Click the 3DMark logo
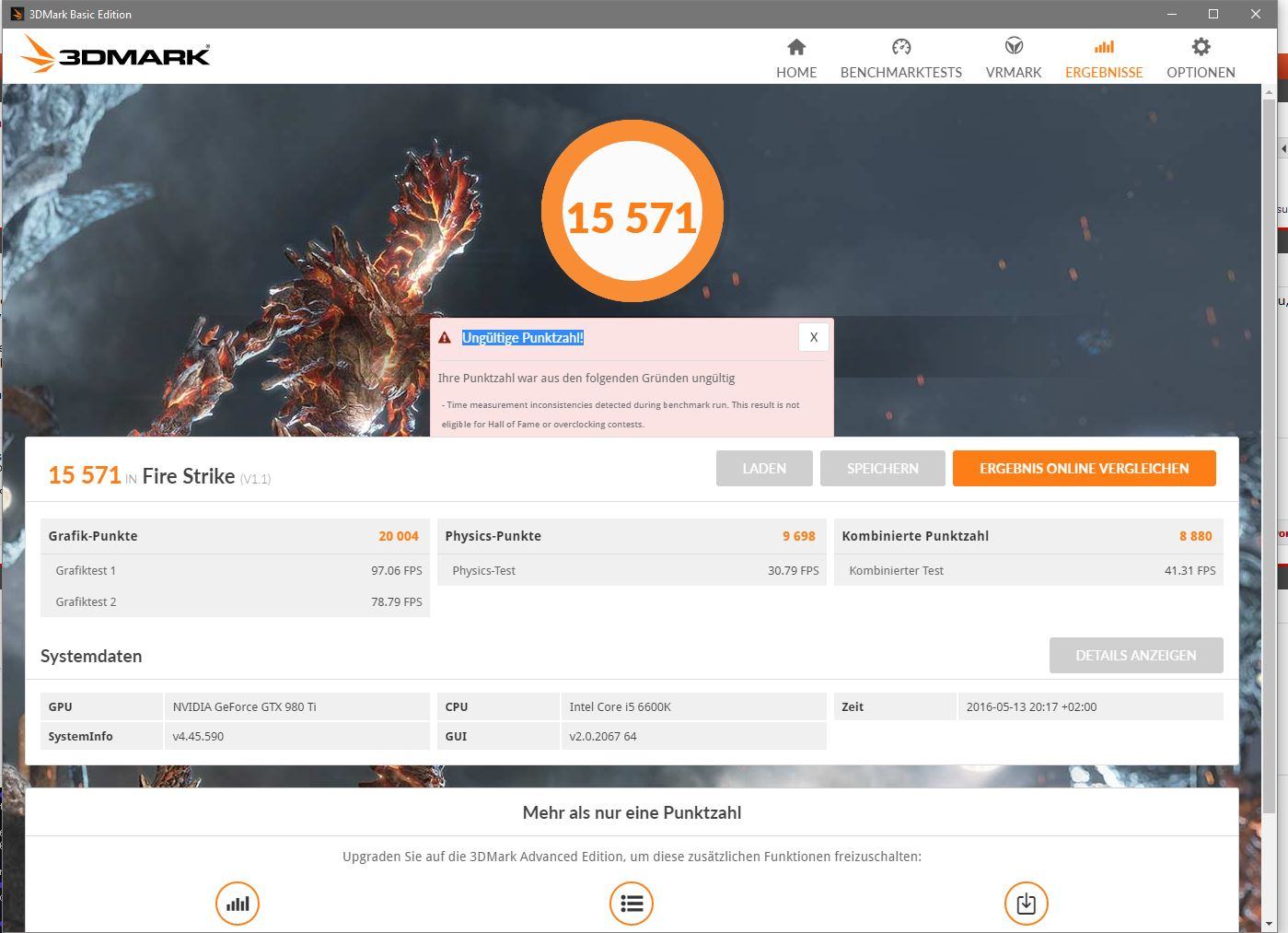Screen dimensions: 1288x933 [x=115, y=54]
